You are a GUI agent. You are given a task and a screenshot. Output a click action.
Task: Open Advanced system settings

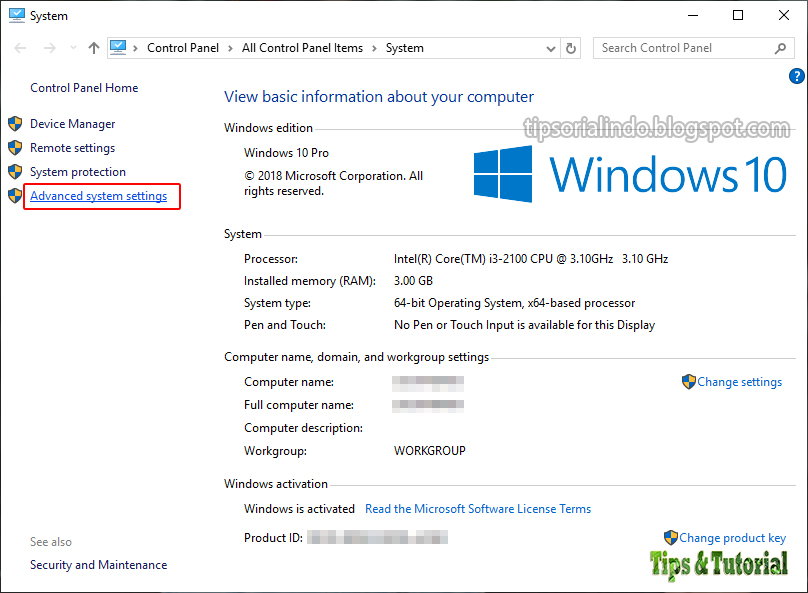click(x=98, y=196)
